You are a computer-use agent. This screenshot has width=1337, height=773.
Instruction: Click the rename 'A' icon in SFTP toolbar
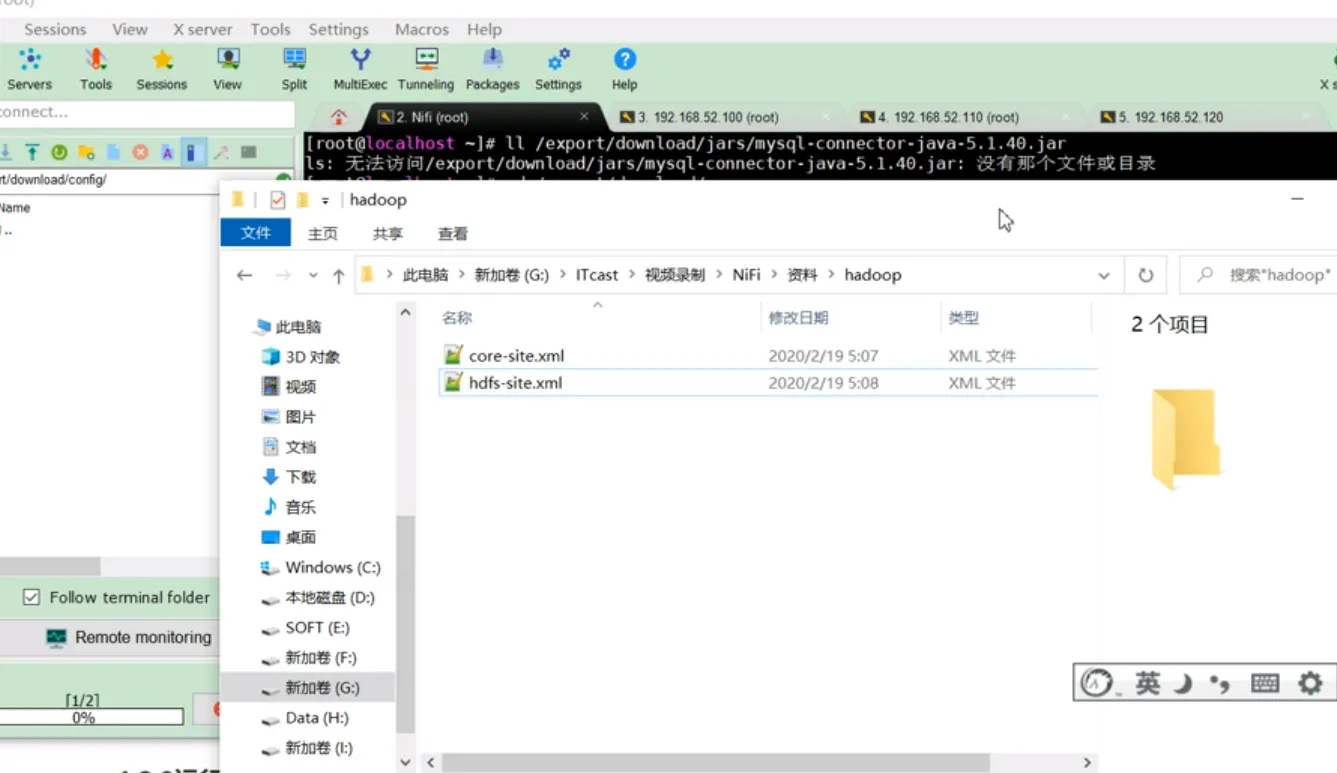pos(167,152)
